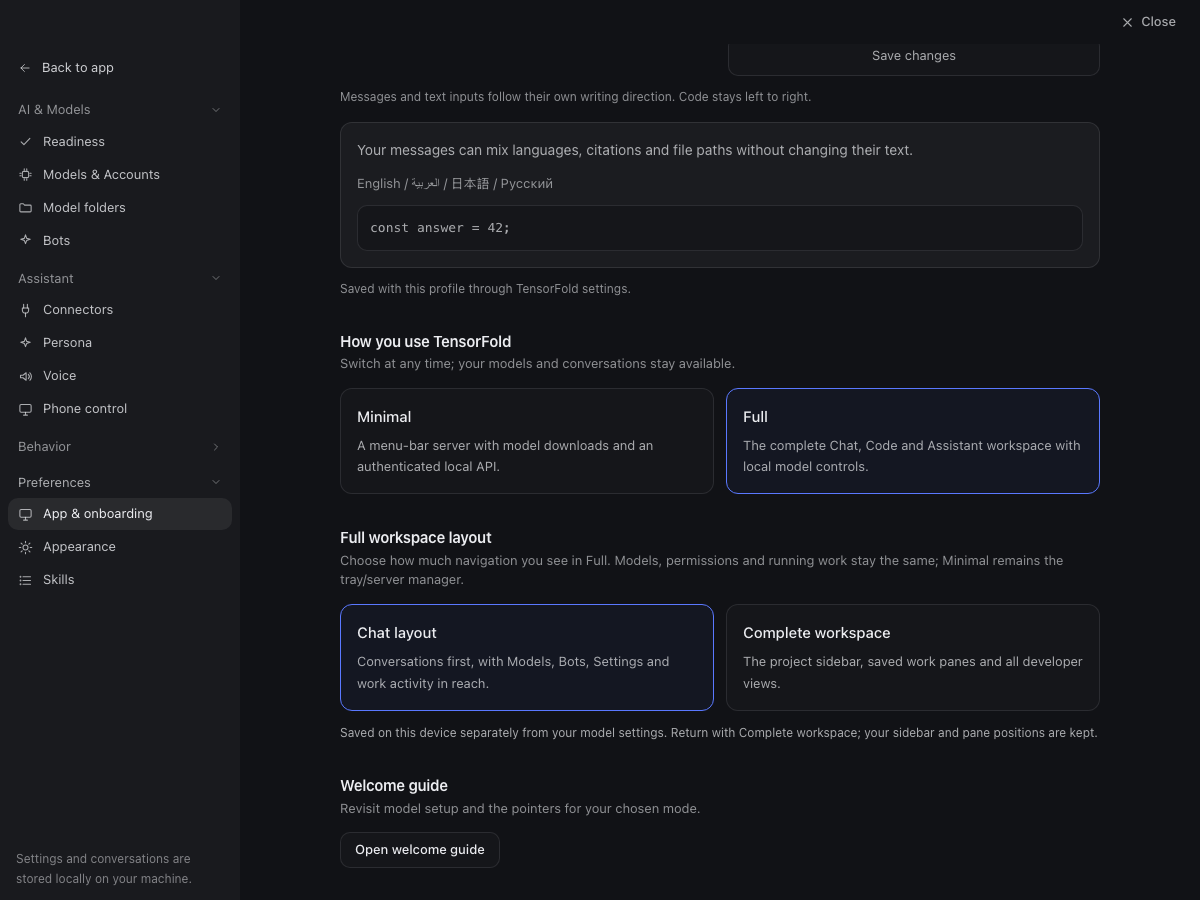Select App & onboarding in sidebar
Viewport: 1200px width, 900px height.
120,514
